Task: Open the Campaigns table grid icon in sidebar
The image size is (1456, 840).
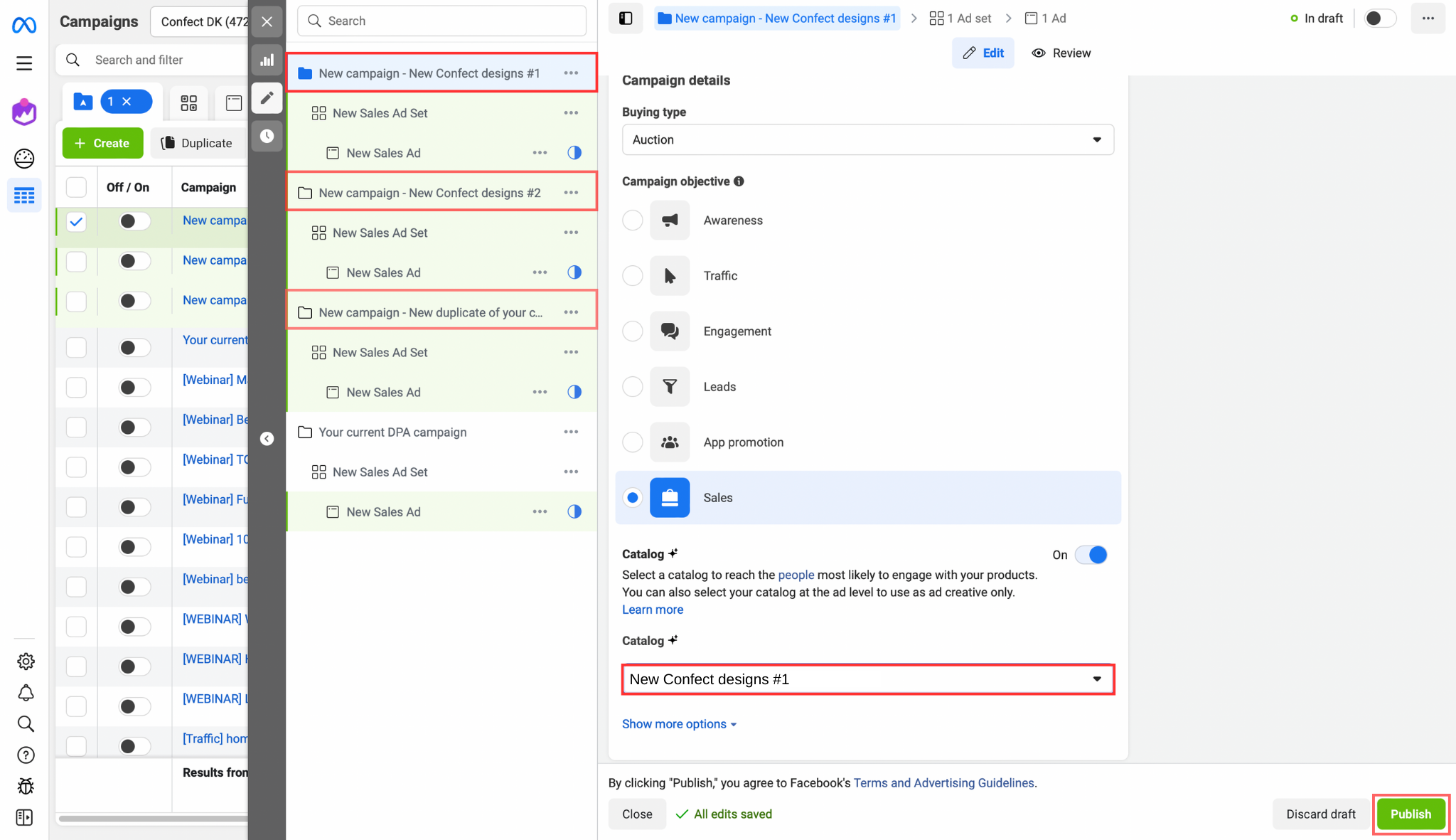Action: pyautogui.click(x=24, y=196)
